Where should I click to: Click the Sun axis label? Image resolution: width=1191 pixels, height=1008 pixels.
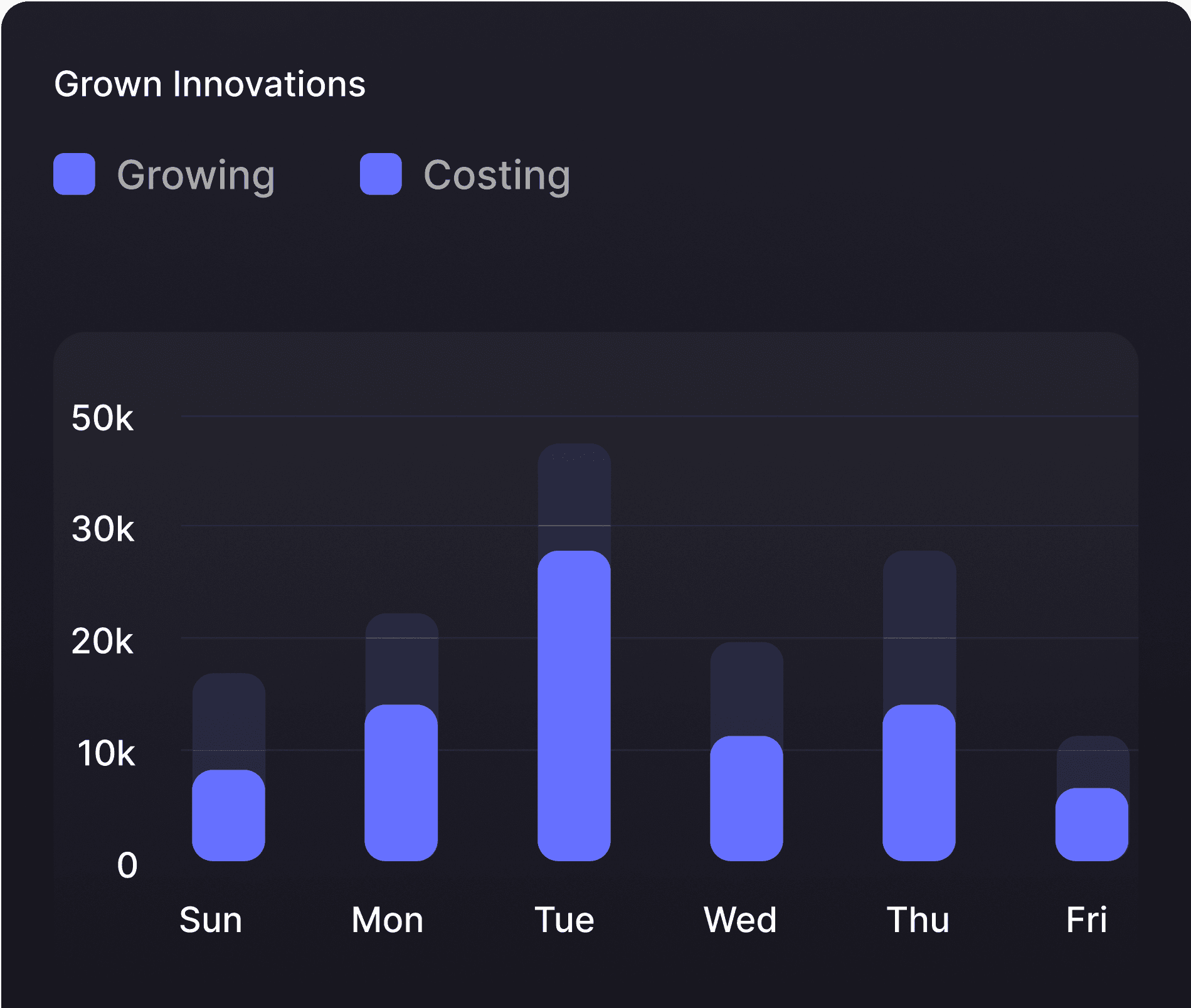pos(211,920)
